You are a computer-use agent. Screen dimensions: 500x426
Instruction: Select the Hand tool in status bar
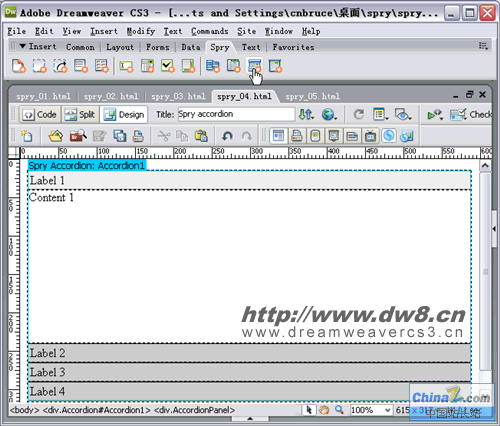click(324, 410)
